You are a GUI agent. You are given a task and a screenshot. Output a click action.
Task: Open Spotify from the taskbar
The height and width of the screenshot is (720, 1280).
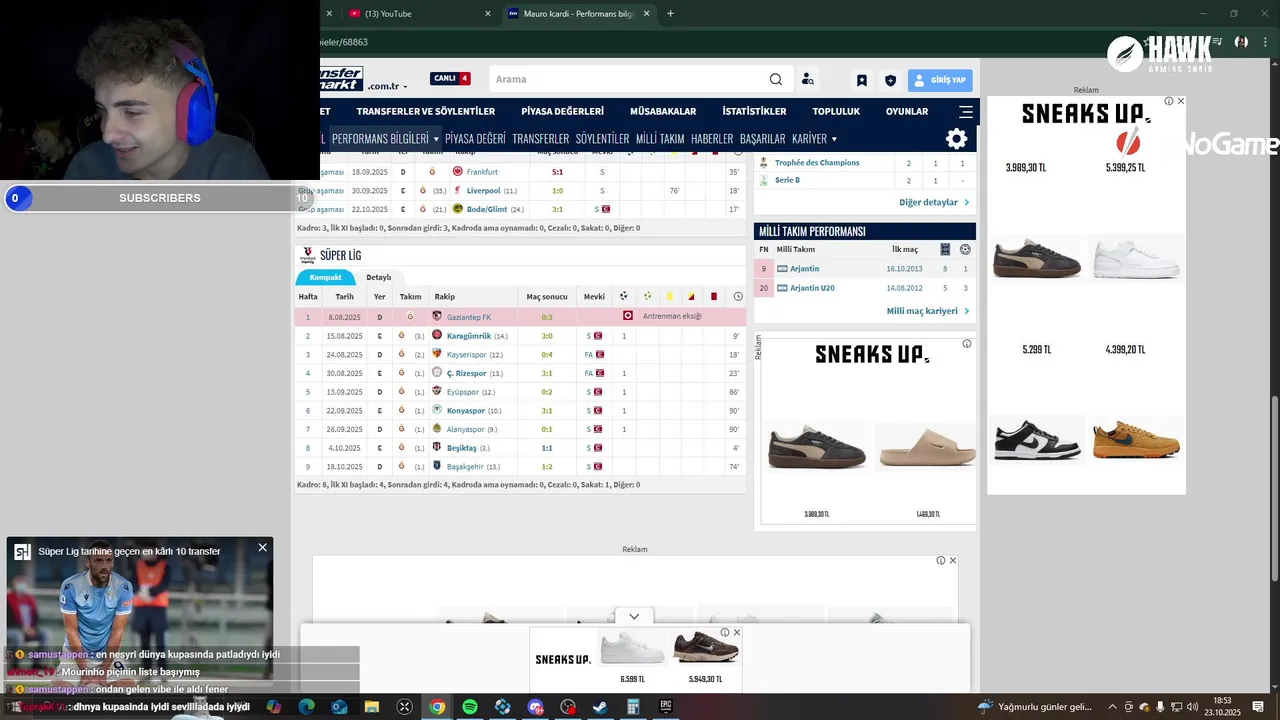tap(470, 707)
